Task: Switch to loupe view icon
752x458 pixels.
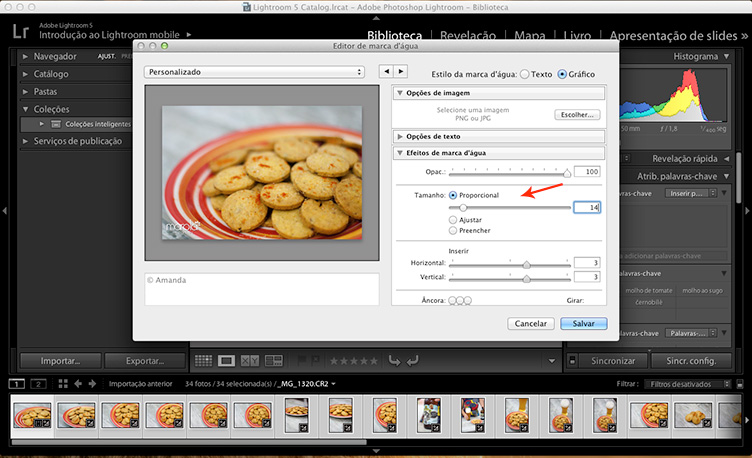Action: click(x=227, y=360)
